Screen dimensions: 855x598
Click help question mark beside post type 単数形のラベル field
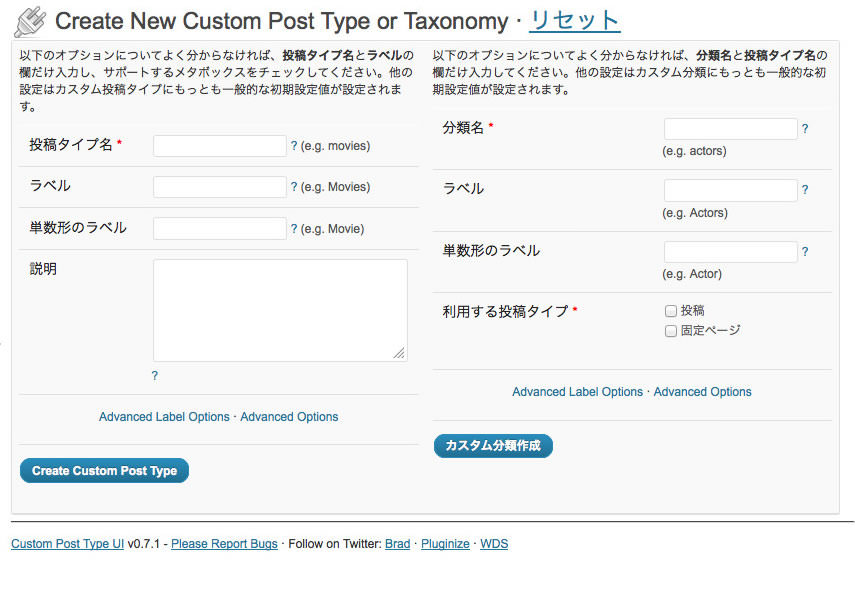pos(294,228)
